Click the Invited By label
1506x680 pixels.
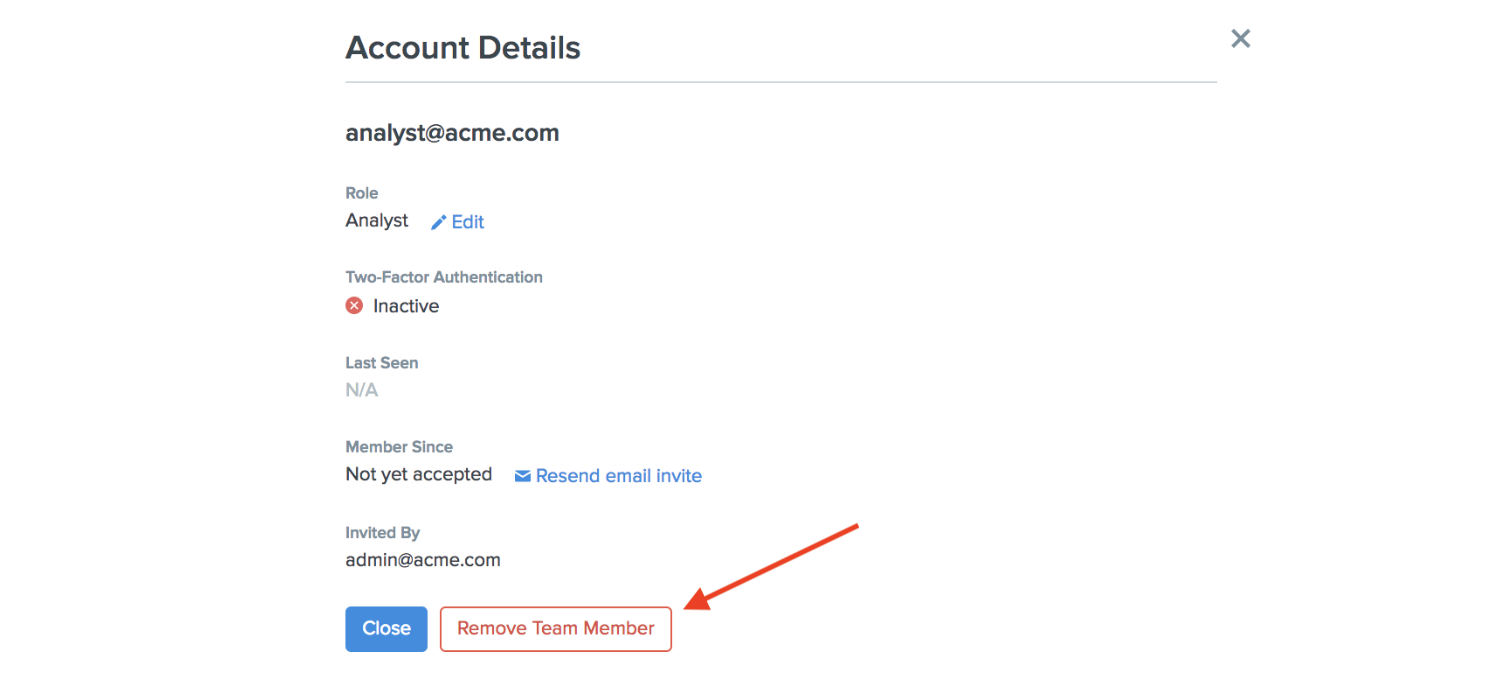383,533
